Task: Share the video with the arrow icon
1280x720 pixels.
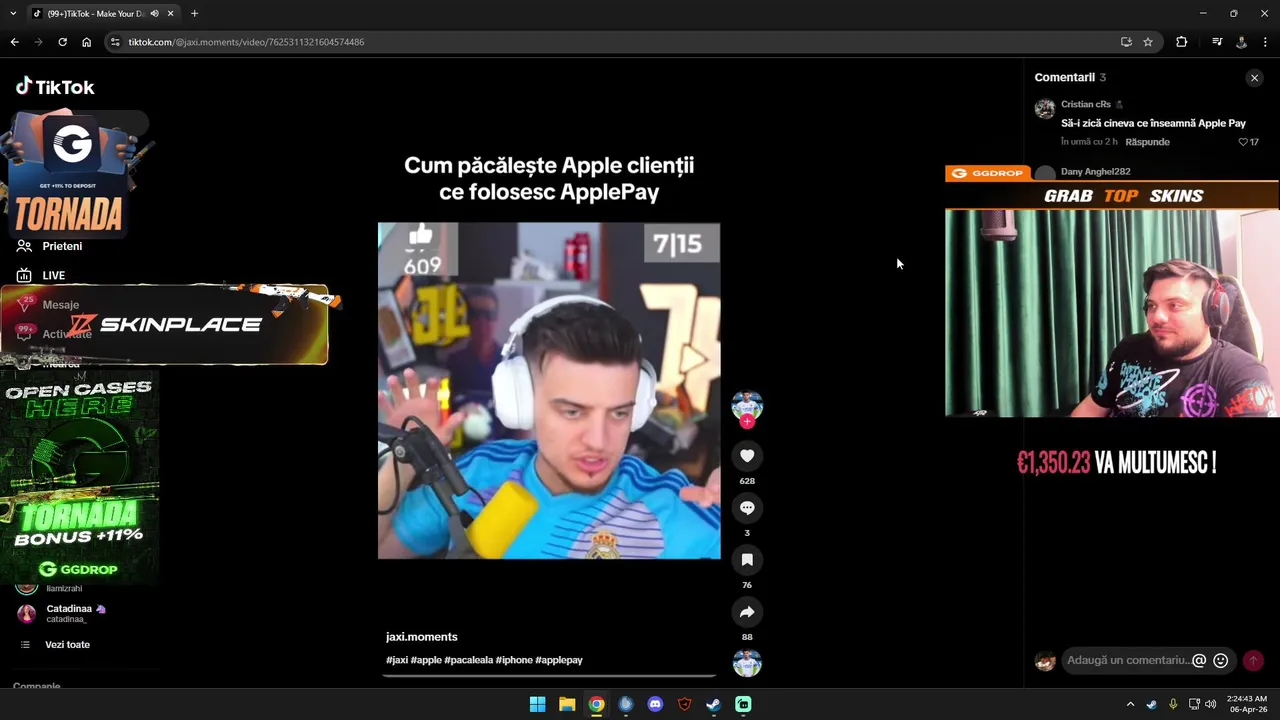Action: pyautogui.click(x=747, y=612)
